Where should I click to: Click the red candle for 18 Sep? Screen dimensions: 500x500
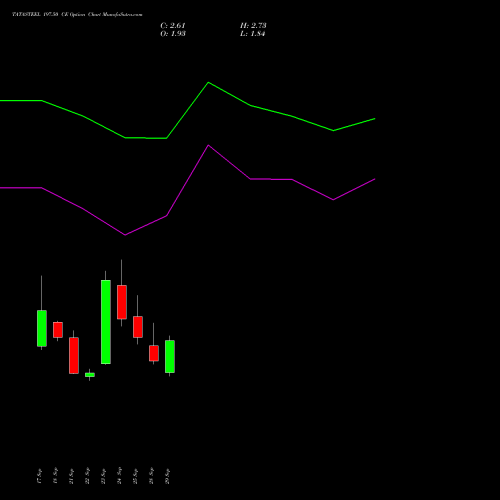[58, 330]
